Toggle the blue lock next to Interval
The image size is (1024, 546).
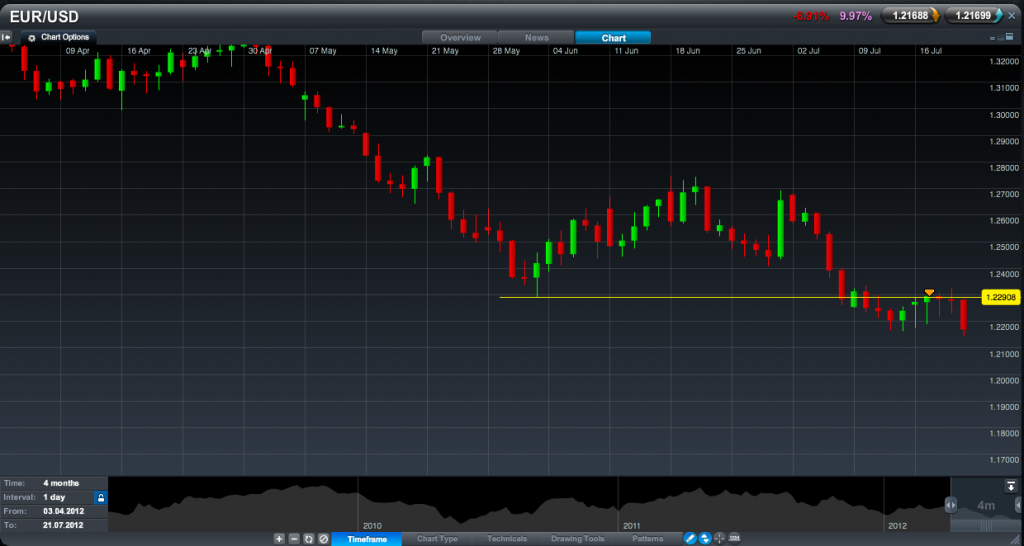[x=100, y=497]
